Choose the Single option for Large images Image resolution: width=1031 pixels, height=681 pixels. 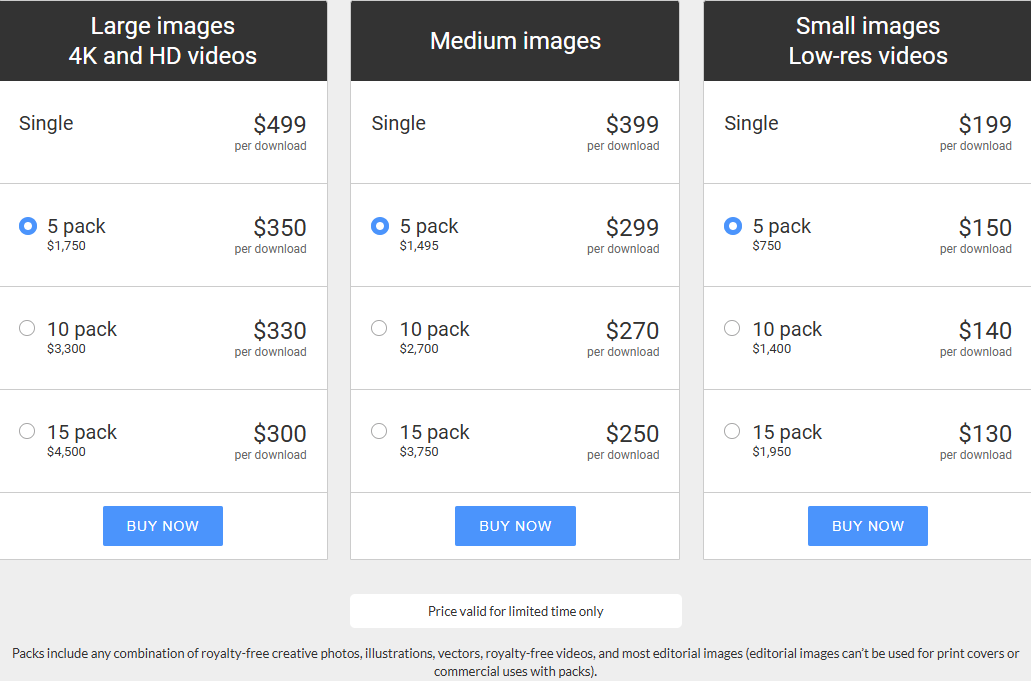[x=46, y=123]
